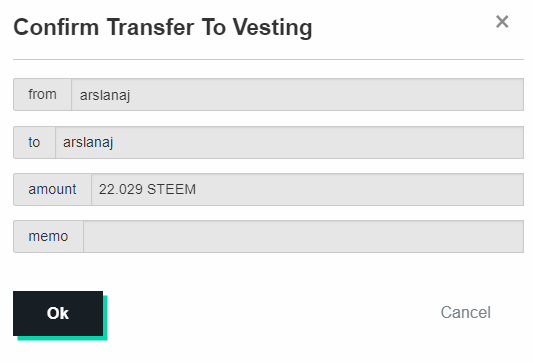The height and width of the screenshot is (363, 533).
Task: Click the sender name arslanaj in from row
Action: tap(105, 96)
